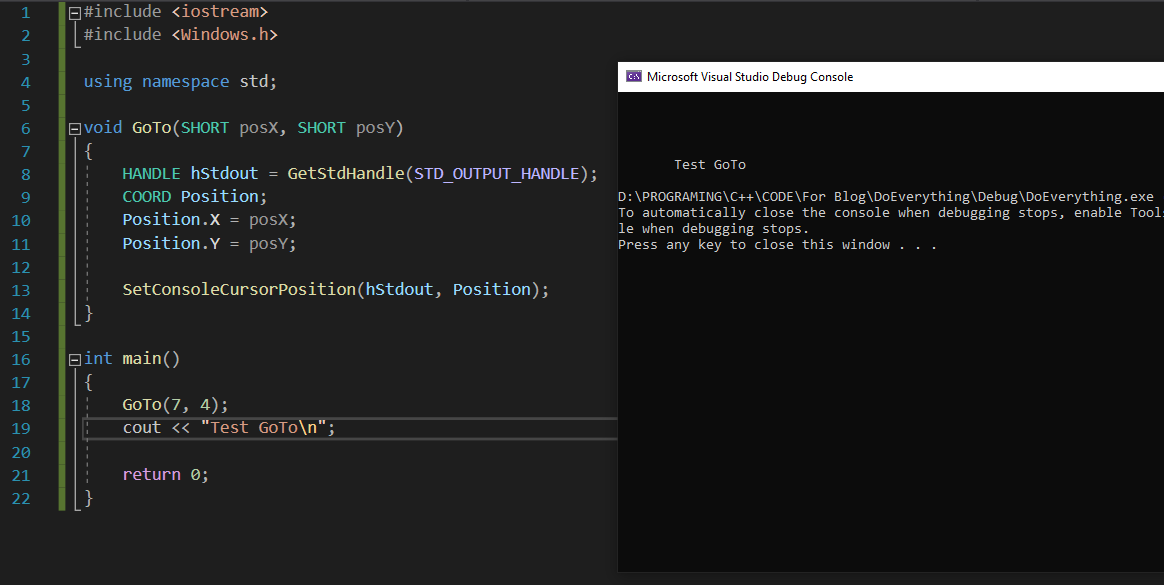Image resolution: width=1164 pixels, height=585 pixels.
Task: Click the STD_OUTPUT_HANDLE argument
Action: click(x=497, y=174)
